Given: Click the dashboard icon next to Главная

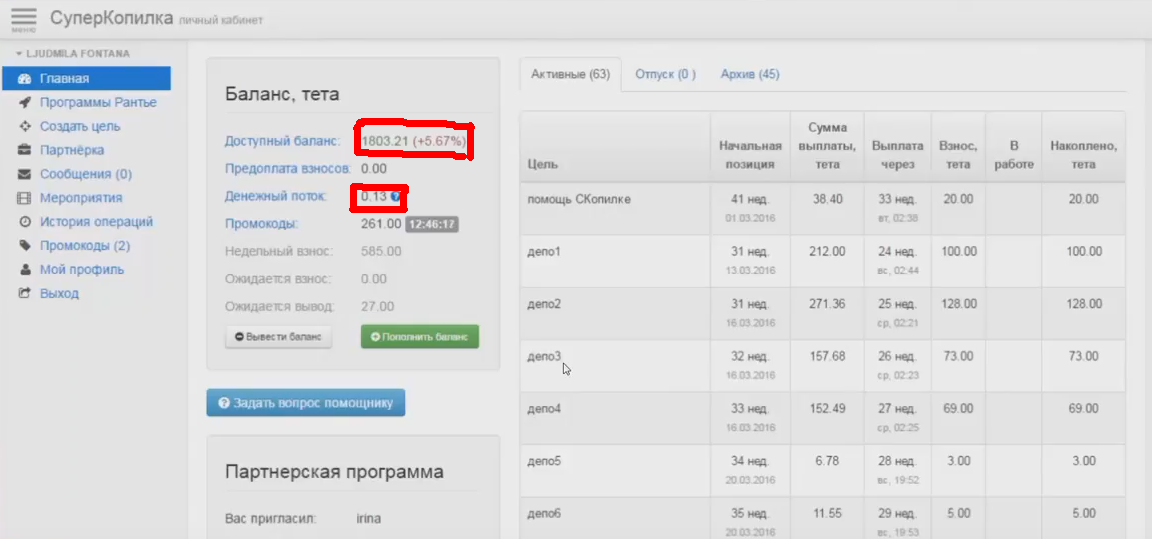Looking at the screenshot, I should [25, 78].
